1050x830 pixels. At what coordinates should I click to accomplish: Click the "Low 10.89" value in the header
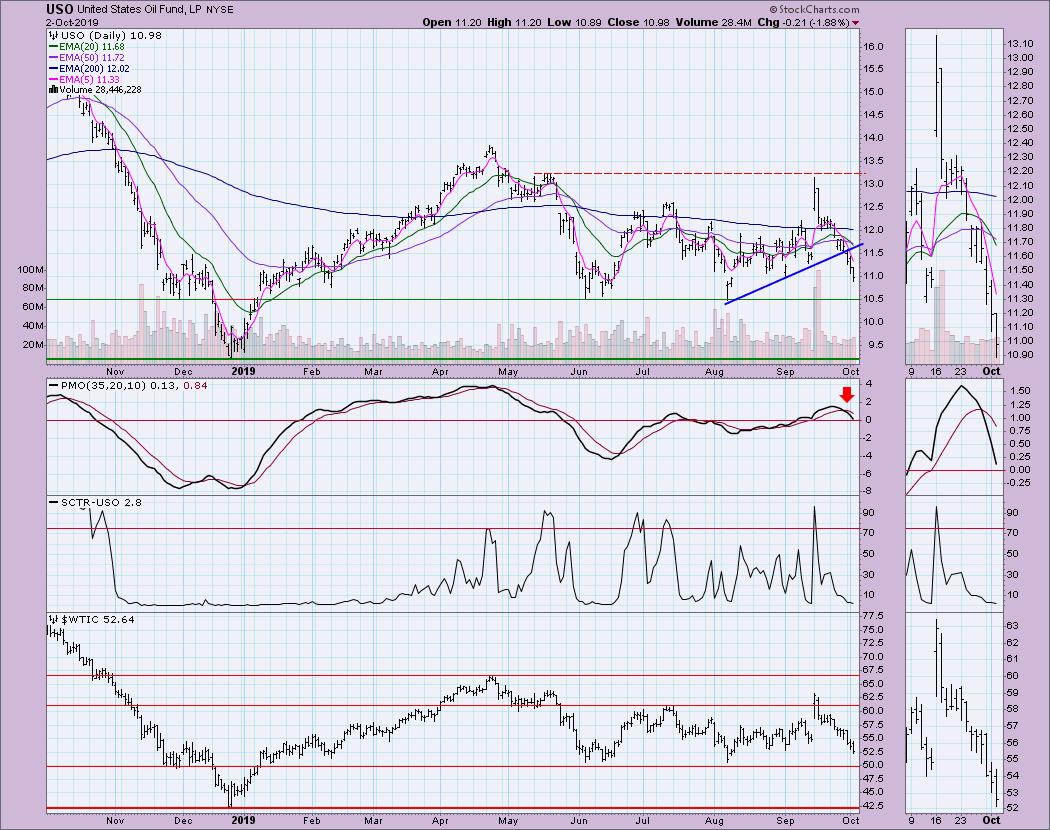(574, 22)
